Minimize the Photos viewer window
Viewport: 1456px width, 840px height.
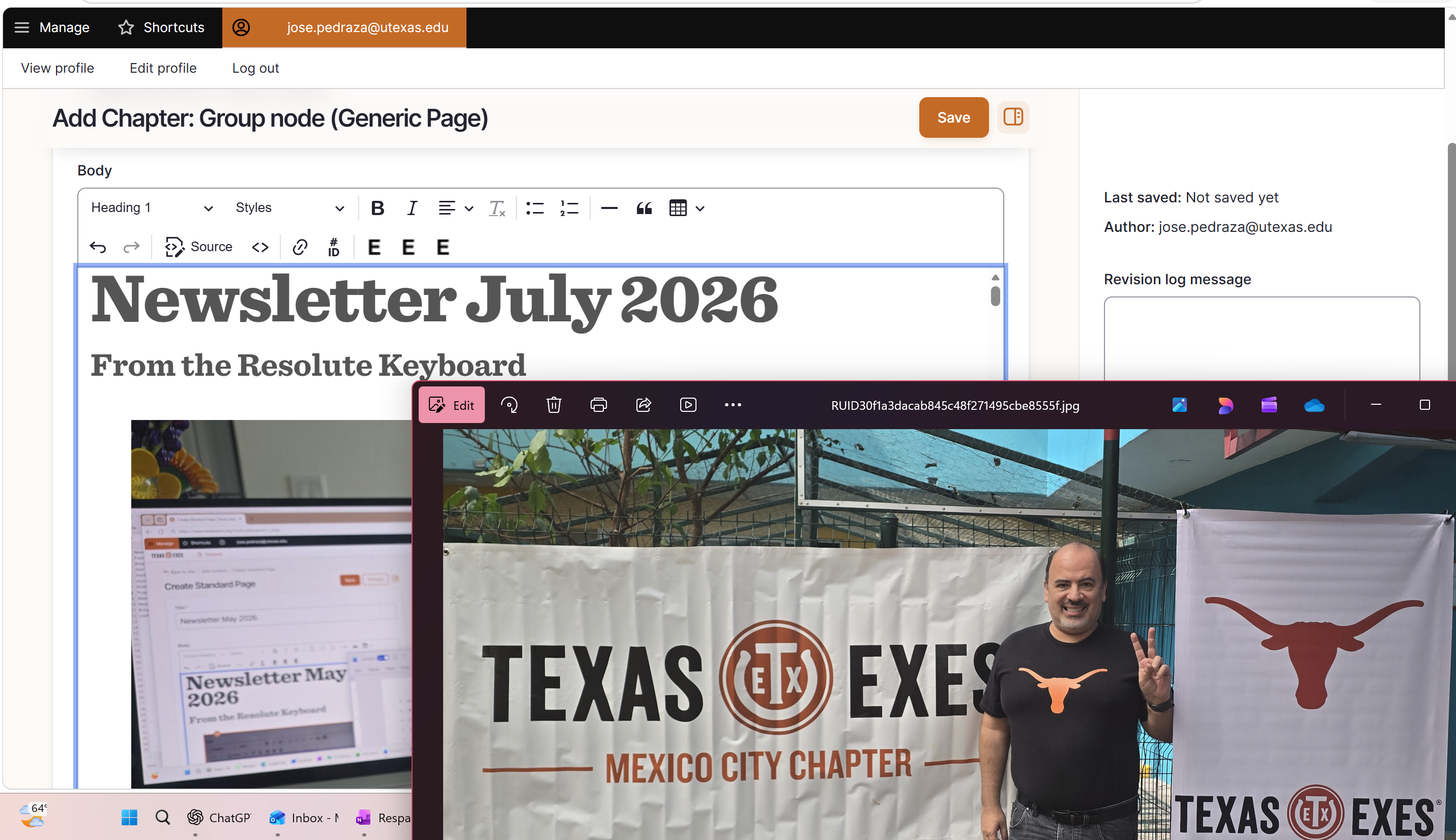(1376, 404)
